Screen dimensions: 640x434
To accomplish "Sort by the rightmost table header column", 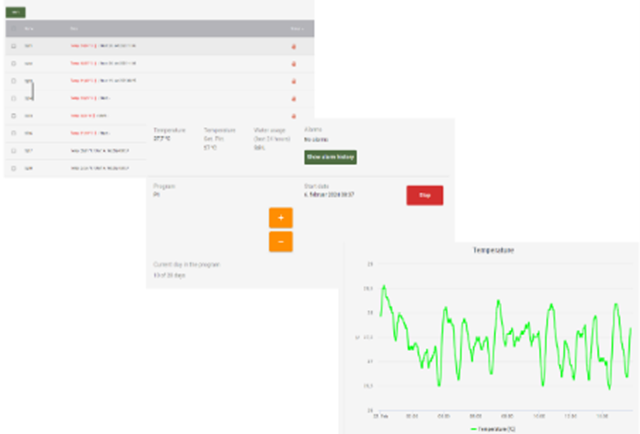I will (x=296, y=29).
